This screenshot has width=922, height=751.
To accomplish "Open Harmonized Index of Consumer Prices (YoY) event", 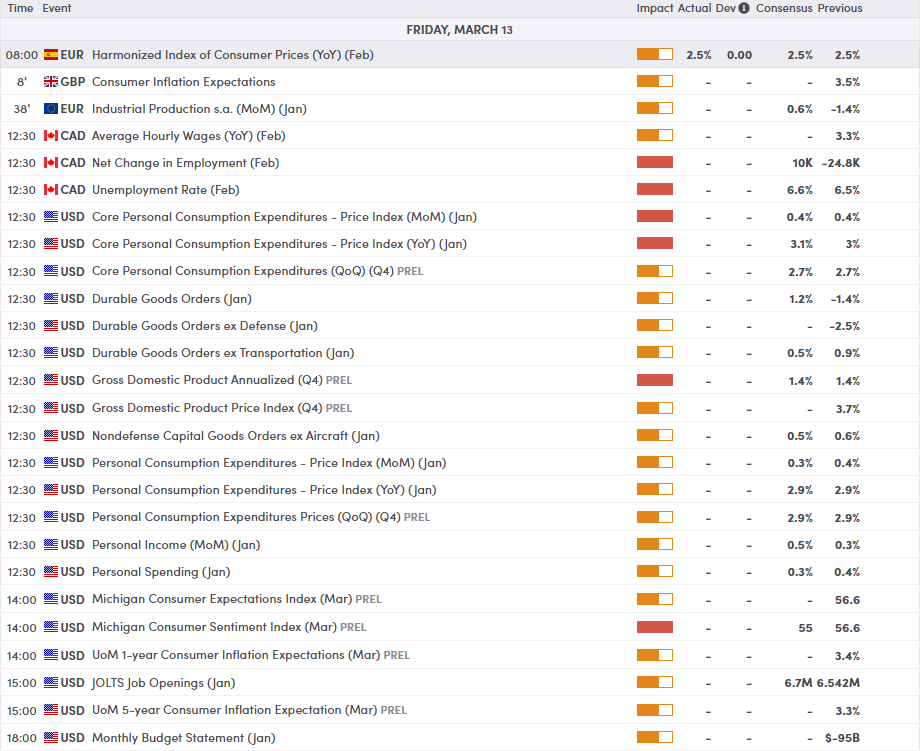I will [232, 55].
